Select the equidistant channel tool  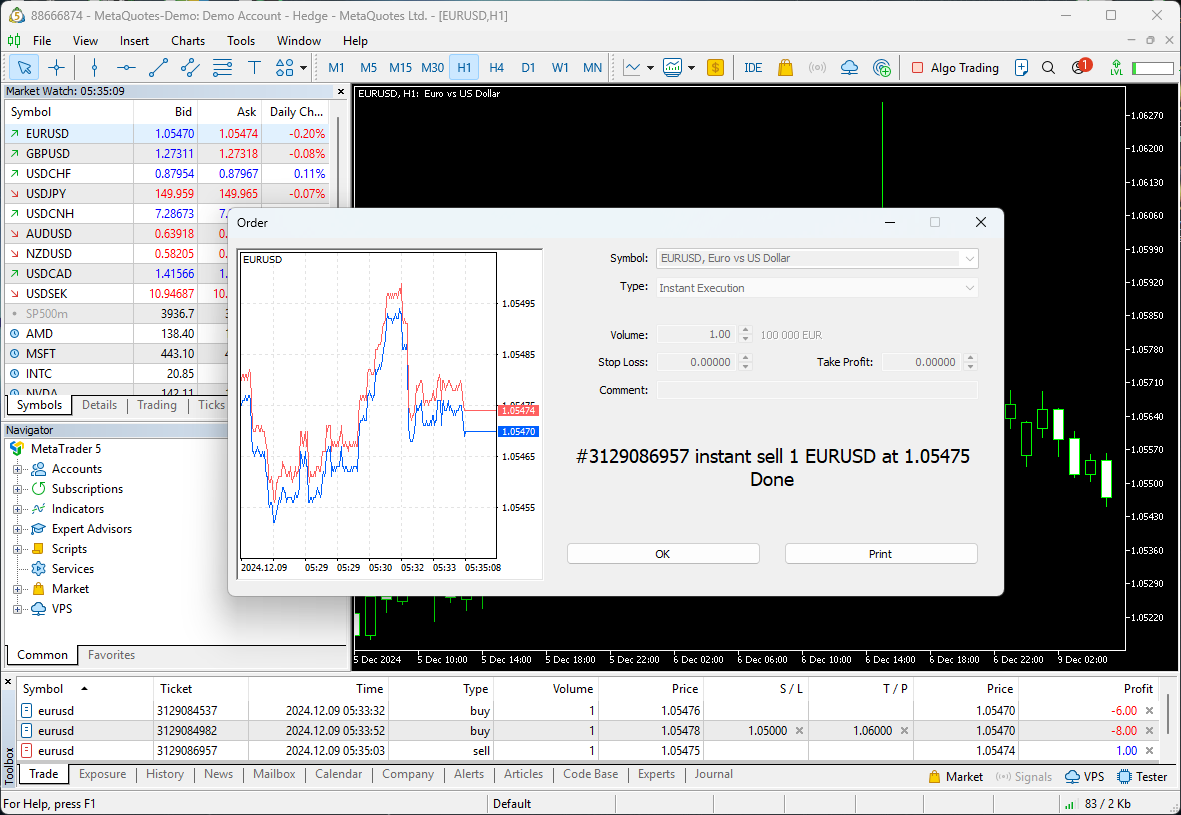pos(191,68)
